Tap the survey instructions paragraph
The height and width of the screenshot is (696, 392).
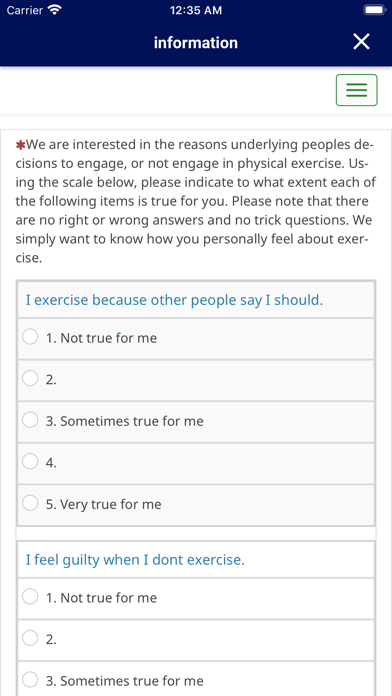pyautogui.click(x=196, y=201)
